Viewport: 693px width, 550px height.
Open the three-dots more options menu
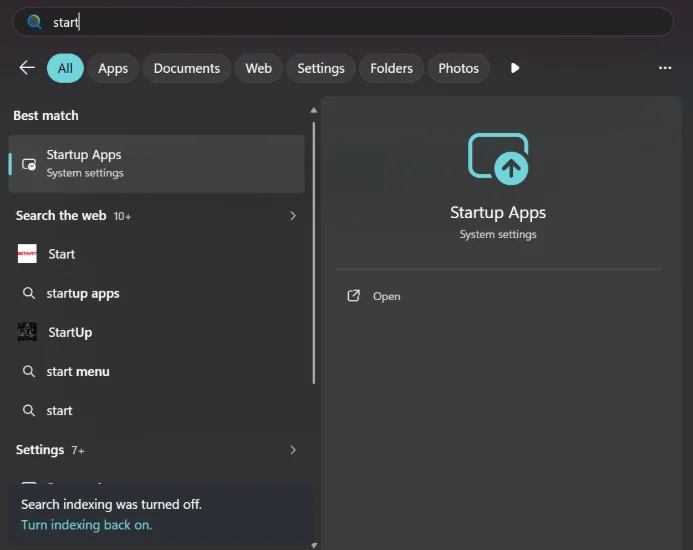[665, 68]
